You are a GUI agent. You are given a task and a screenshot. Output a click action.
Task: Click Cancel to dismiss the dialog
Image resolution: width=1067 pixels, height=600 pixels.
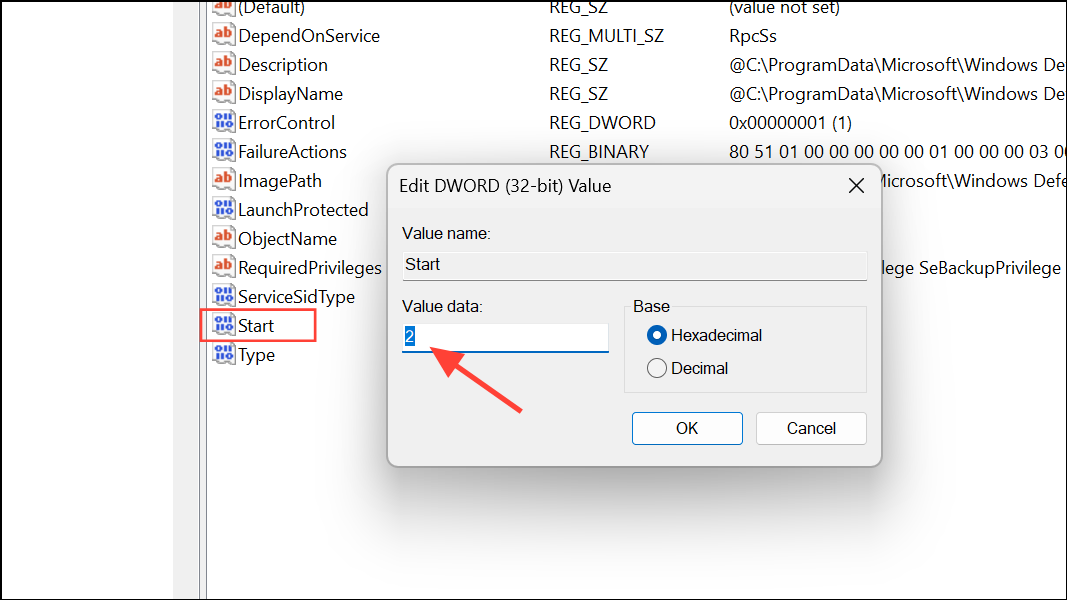click(810, 428)
